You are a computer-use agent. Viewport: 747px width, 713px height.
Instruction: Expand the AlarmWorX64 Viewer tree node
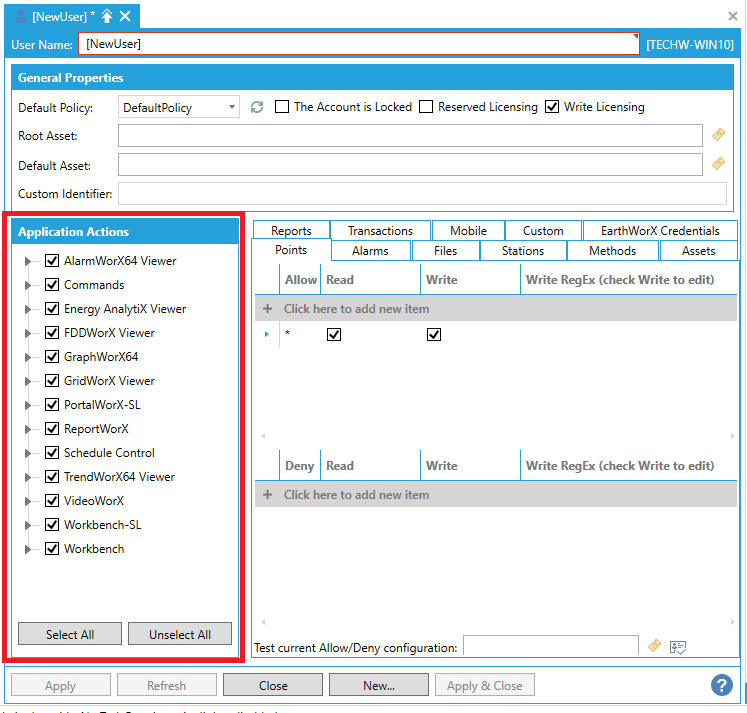tap(28, 261)
